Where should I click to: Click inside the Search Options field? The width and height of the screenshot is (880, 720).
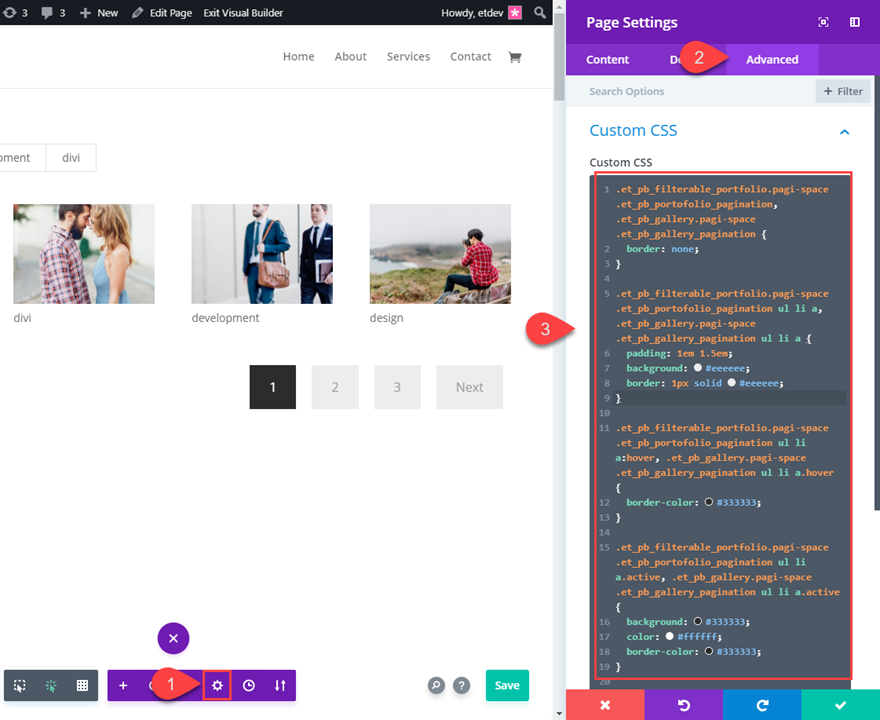(660, 91)
